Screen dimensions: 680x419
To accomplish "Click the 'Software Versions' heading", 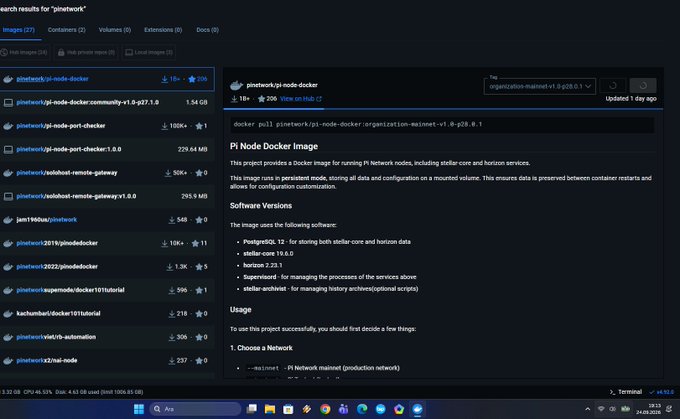I will tap(261, 206).
